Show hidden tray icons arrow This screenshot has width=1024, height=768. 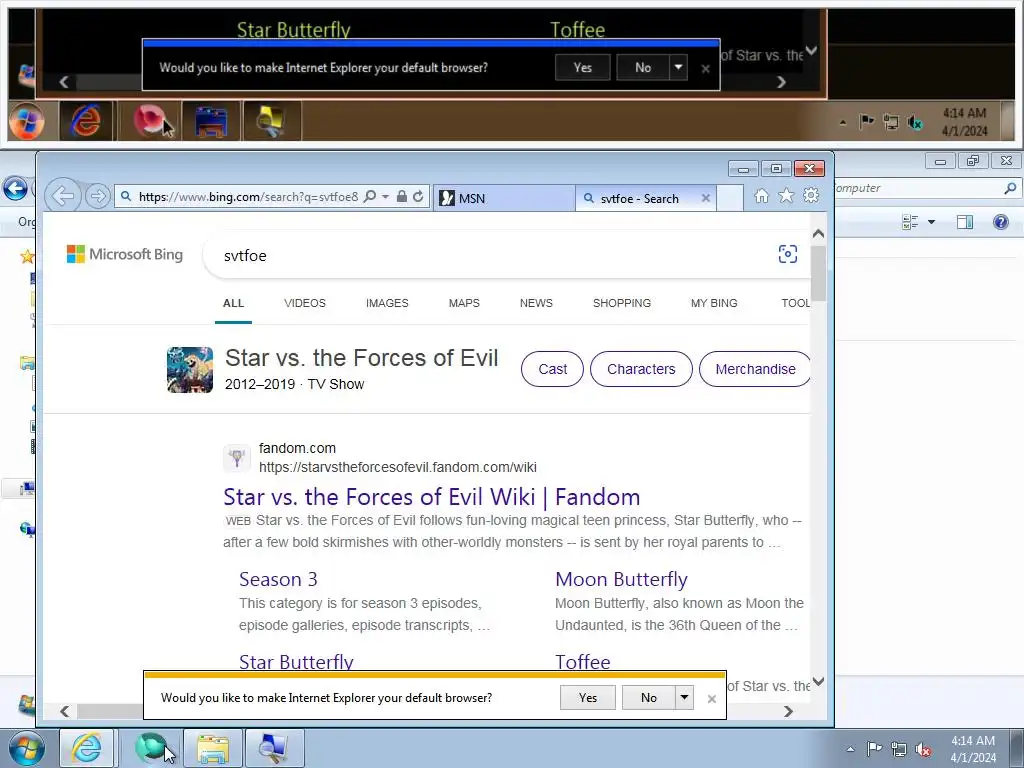coord(850,749)
